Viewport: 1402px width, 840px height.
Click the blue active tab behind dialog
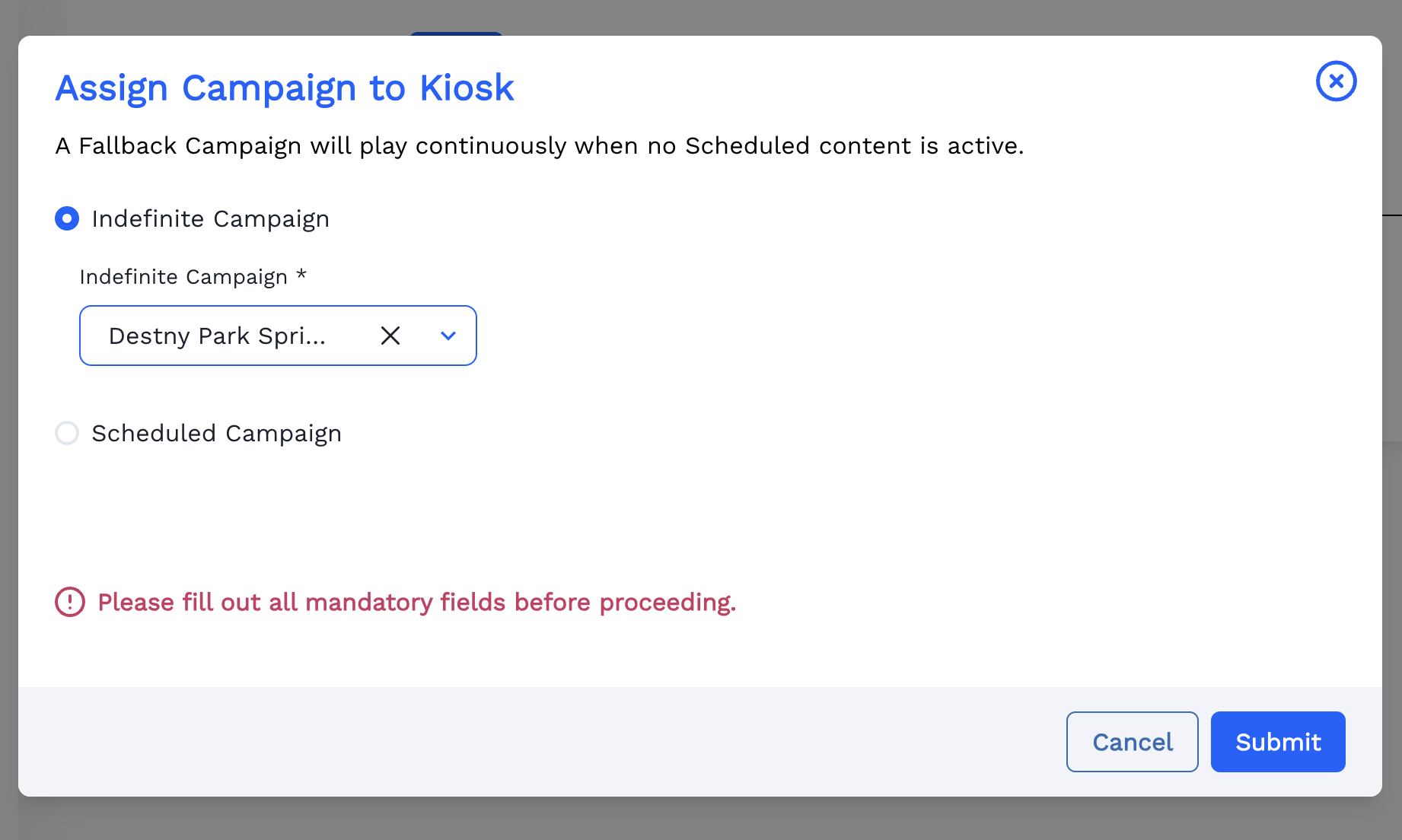tap(456, 33)
